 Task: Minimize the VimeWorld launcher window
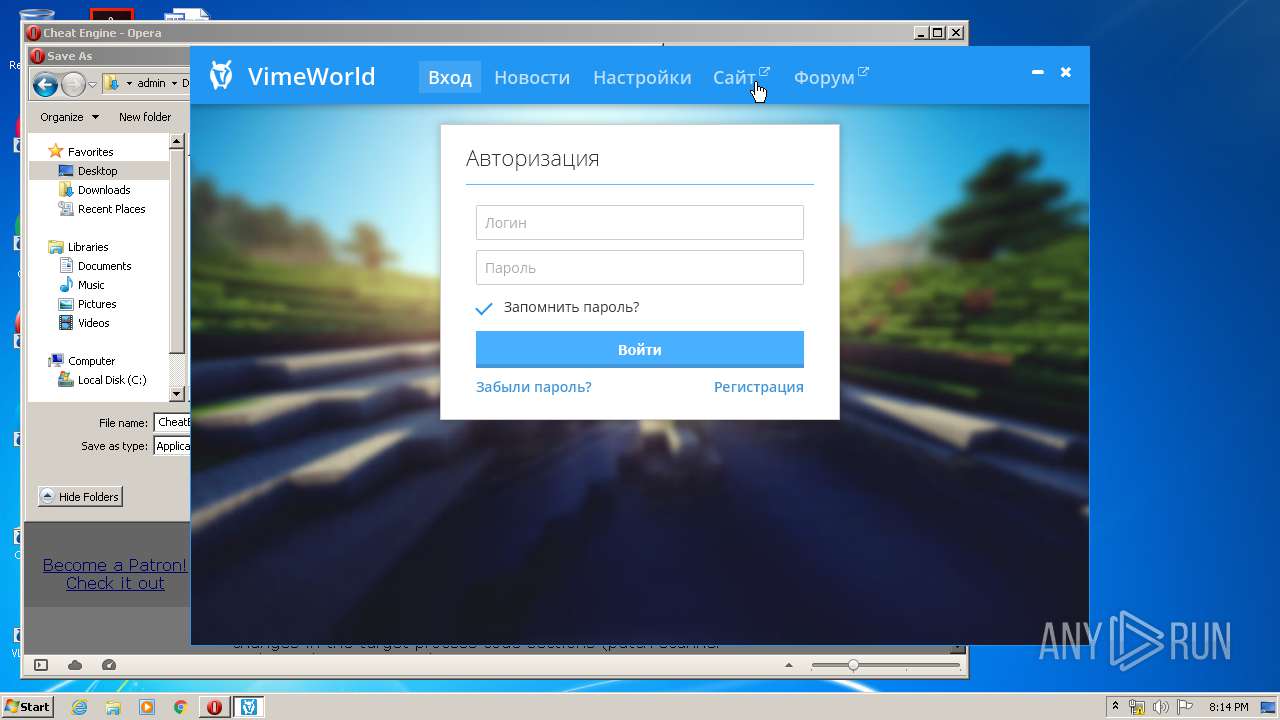1038,72
